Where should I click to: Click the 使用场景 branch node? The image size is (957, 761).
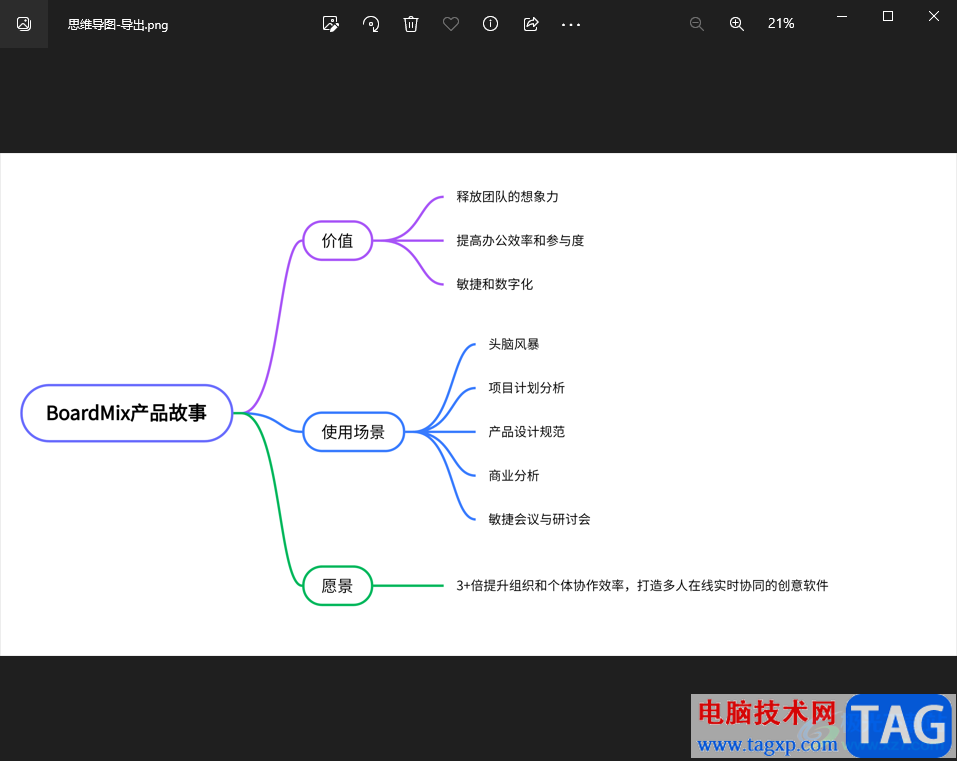point(353,432)
